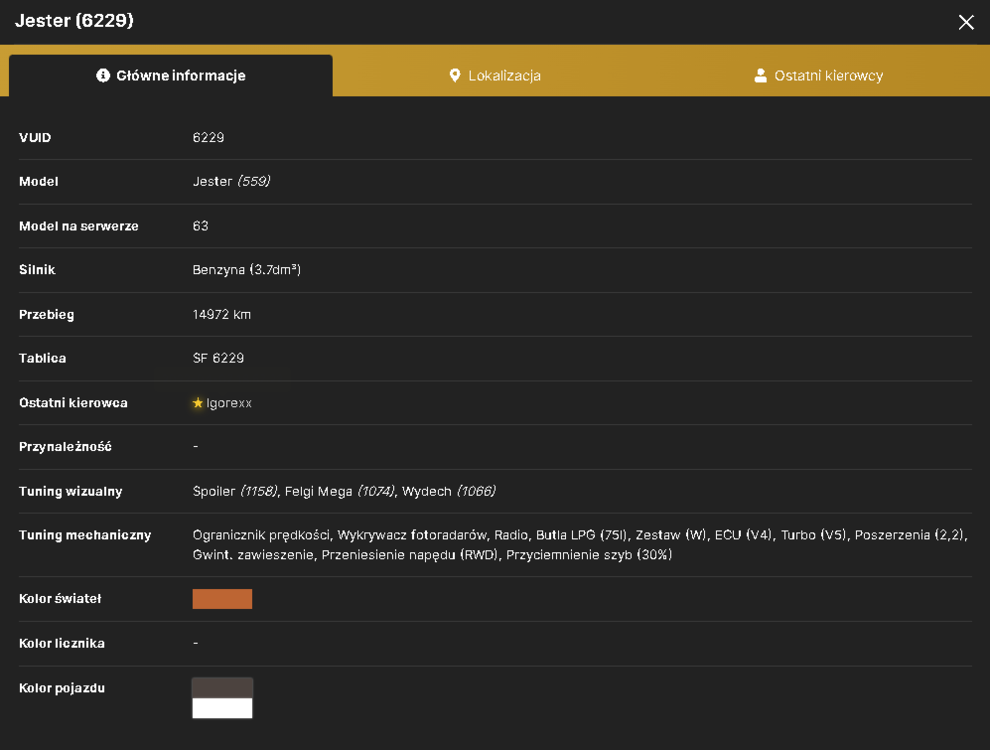990x750 pixels.
Task: Click the Ostatni kierowca row label
Action: pyautogui.click(x=73, y=403)
